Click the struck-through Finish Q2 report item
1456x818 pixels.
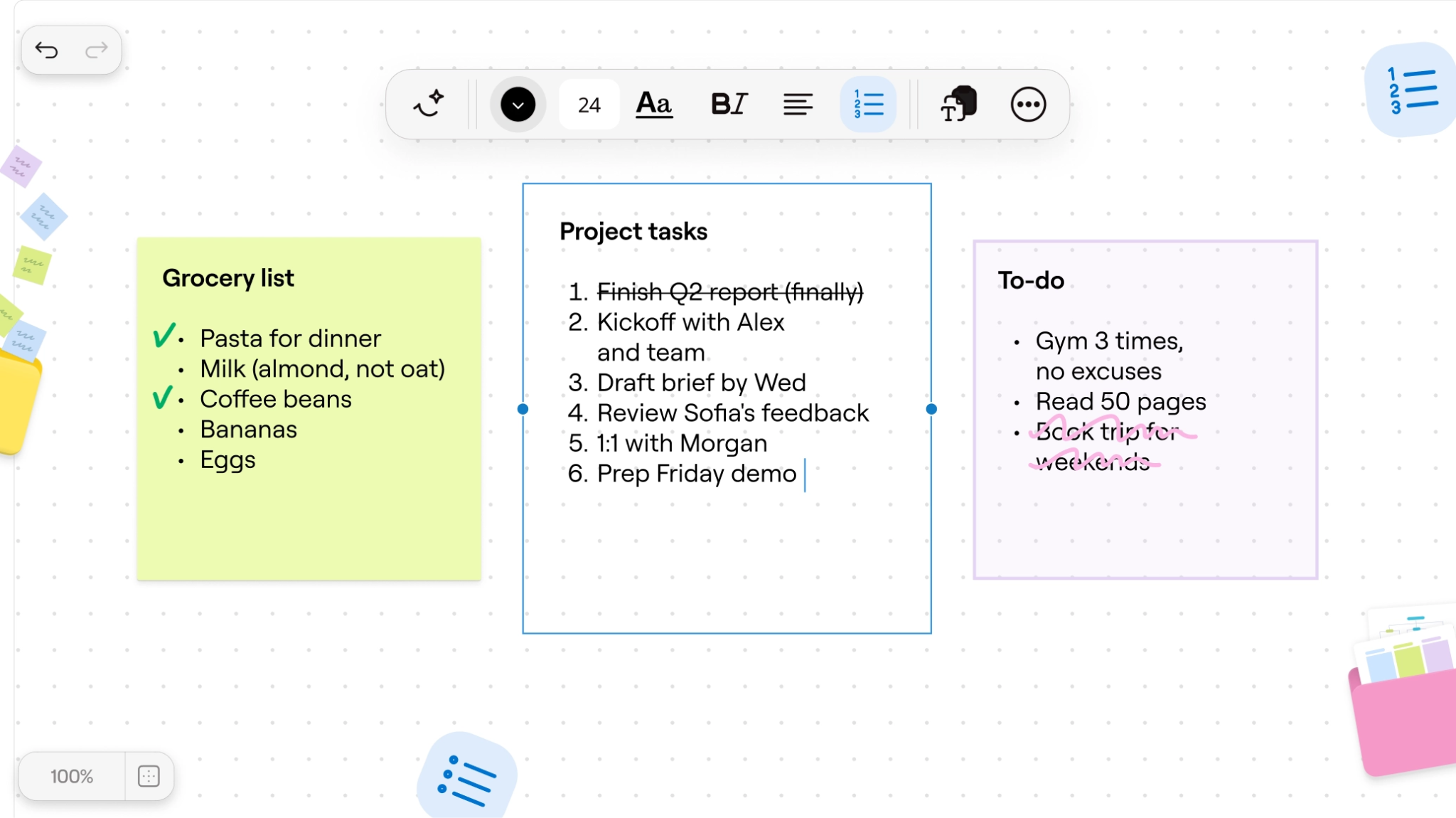[x=730, y=292]
